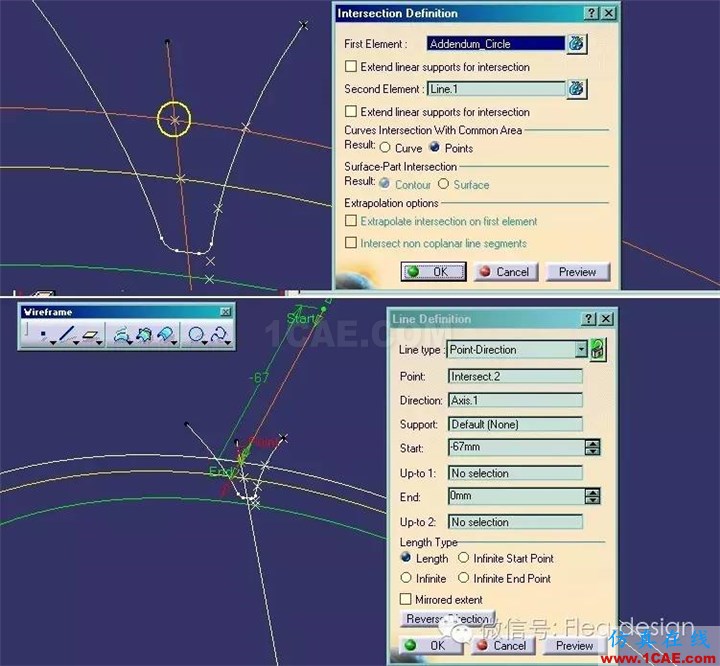Select the Projection tool in Wireframe toolbar

[120, 335]
